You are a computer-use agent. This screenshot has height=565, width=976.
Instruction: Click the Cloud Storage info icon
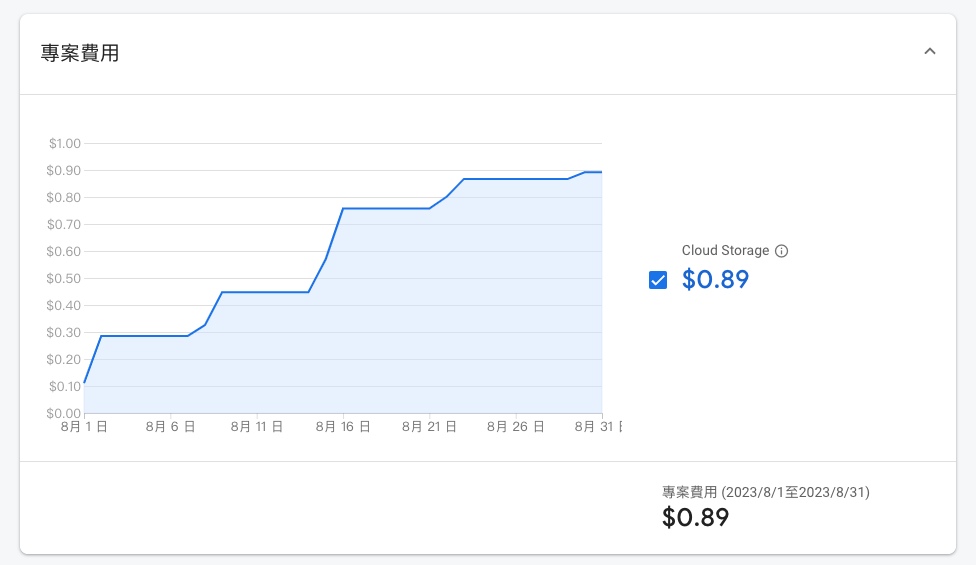coord(782,251)
